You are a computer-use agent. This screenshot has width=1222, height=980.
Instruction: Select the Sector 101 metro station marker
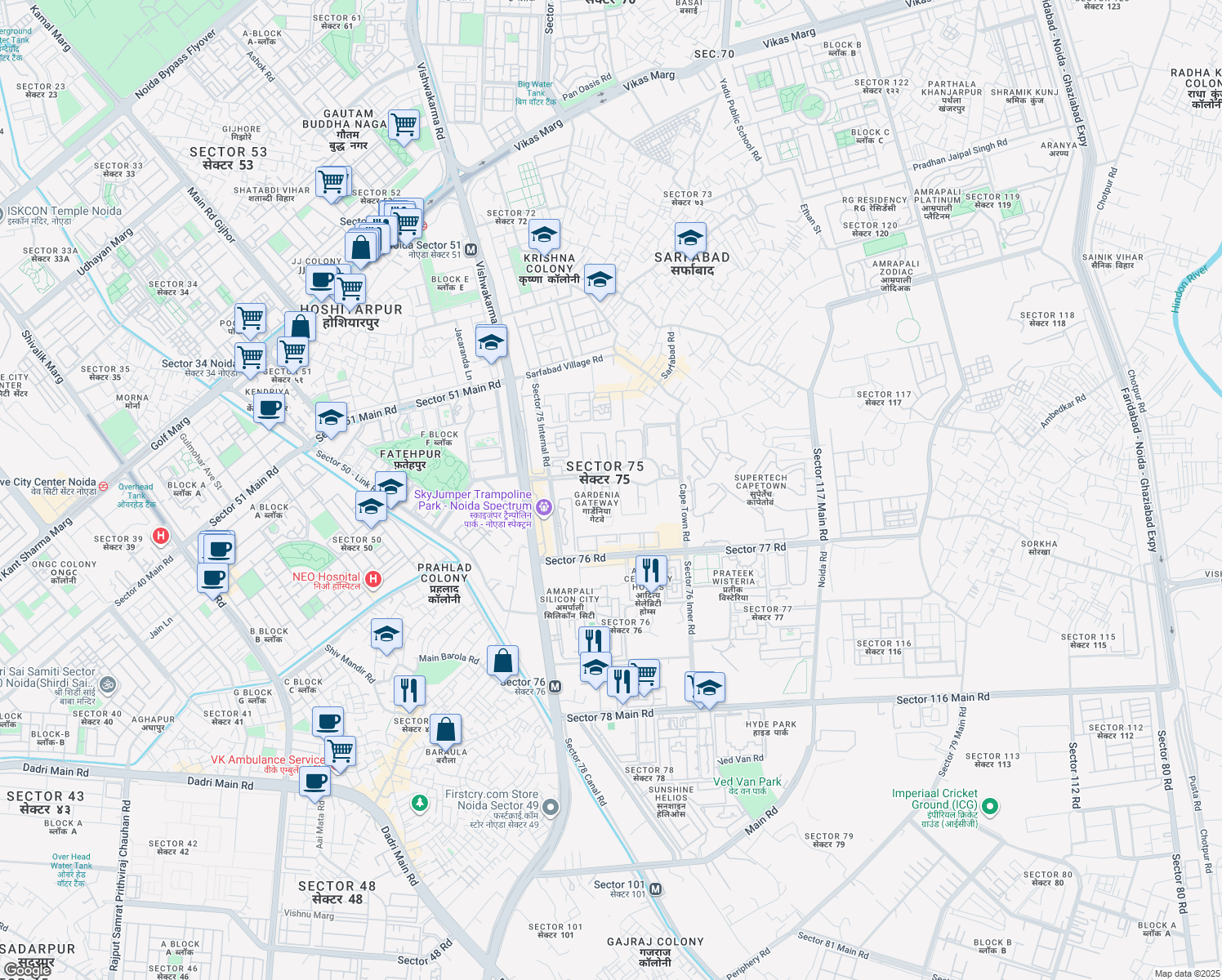click(657, 889)
